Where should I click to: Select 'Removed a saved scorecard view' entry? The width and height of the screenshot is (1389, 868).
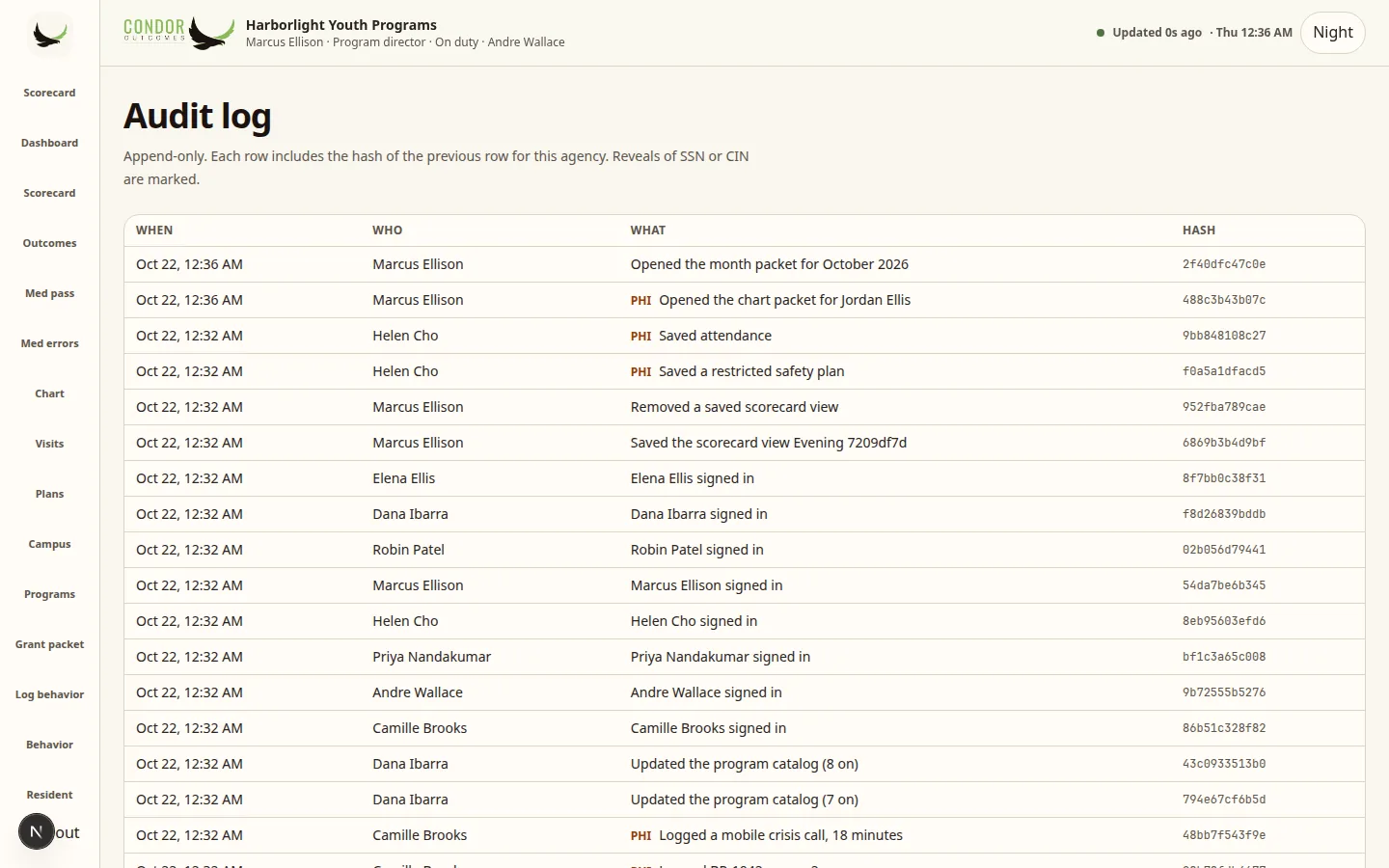(x=734, y=407)
